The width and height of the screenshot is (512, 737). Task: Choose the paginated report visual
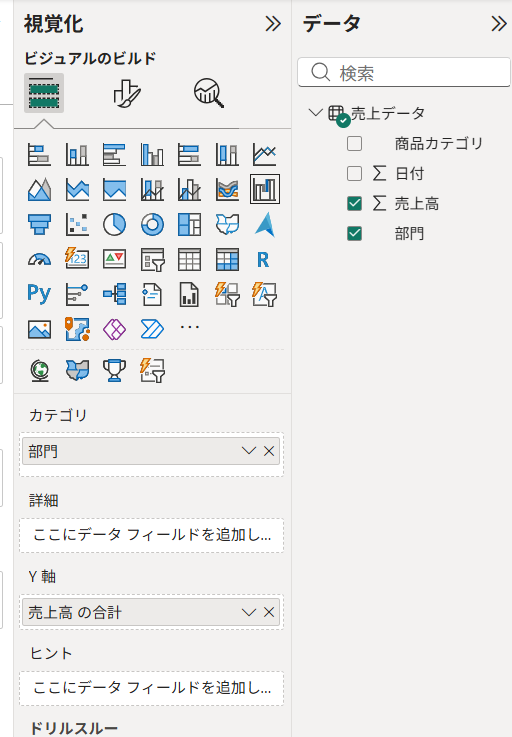click(189, 294)
